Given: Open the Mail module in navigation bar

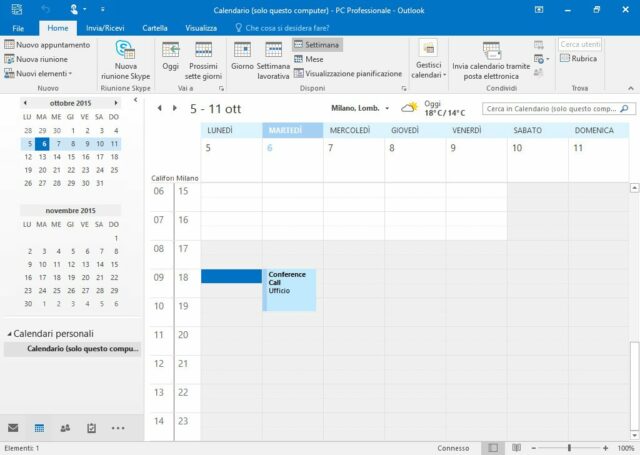Looking at the screenshot, I should 14,428.
